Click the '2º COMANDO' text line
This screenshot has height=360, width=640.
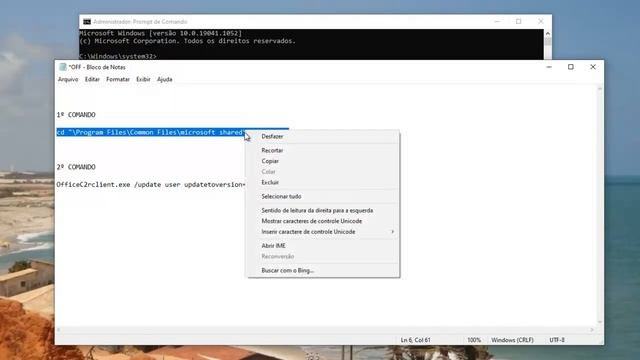[76, 167]
